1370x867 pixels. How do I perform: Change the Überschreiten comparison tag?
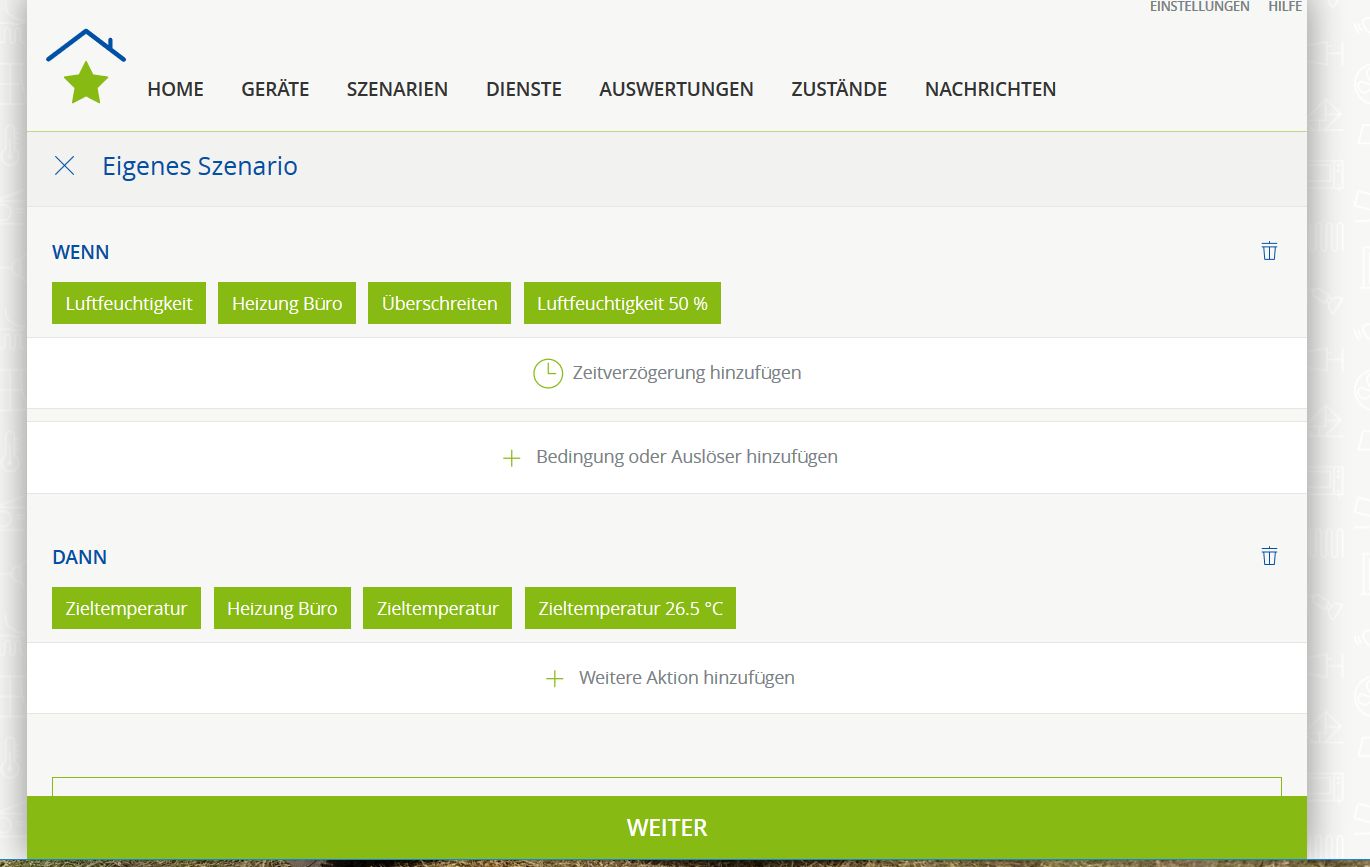pos(439,303)
